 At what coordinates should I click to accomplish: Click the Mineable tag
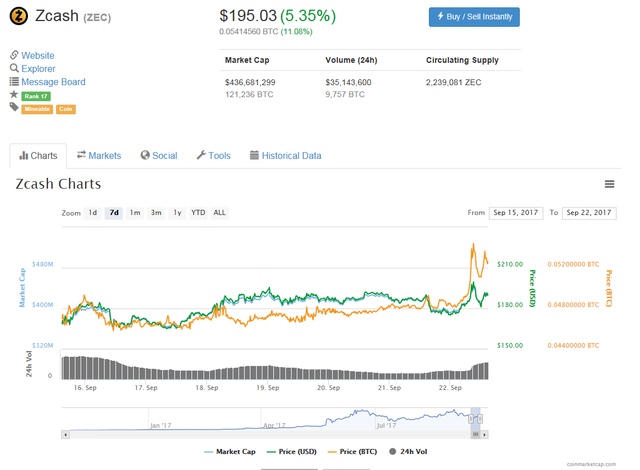coord(37,109)
